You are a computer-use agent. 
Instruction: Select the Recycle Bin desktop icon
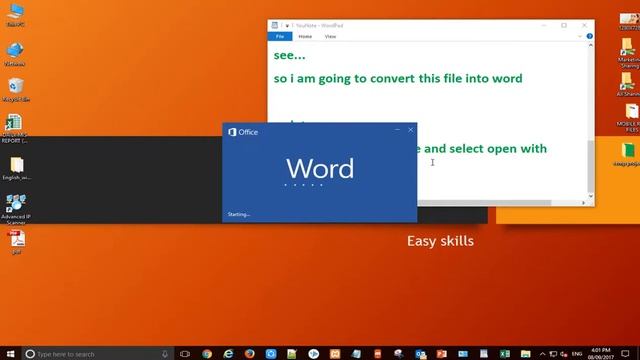[16, 90]
